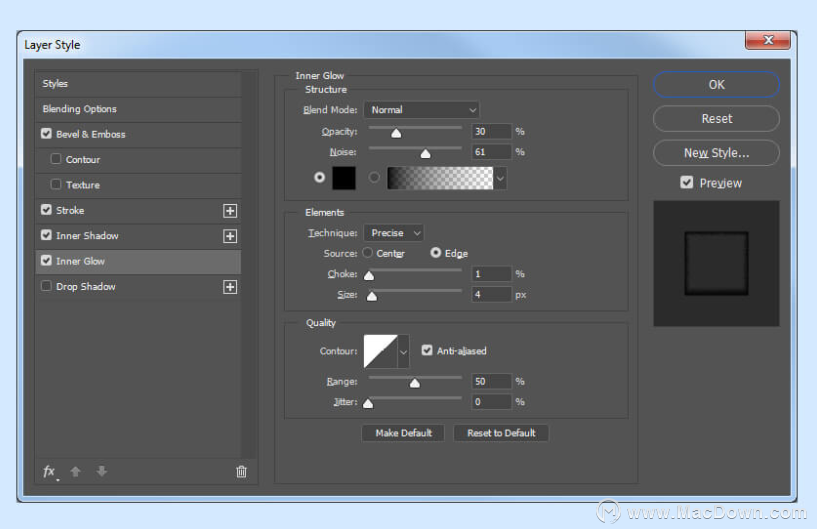The image size is (817, 529).
Task: Delete effect using the trash icon
Action: [x=241, y=472]
